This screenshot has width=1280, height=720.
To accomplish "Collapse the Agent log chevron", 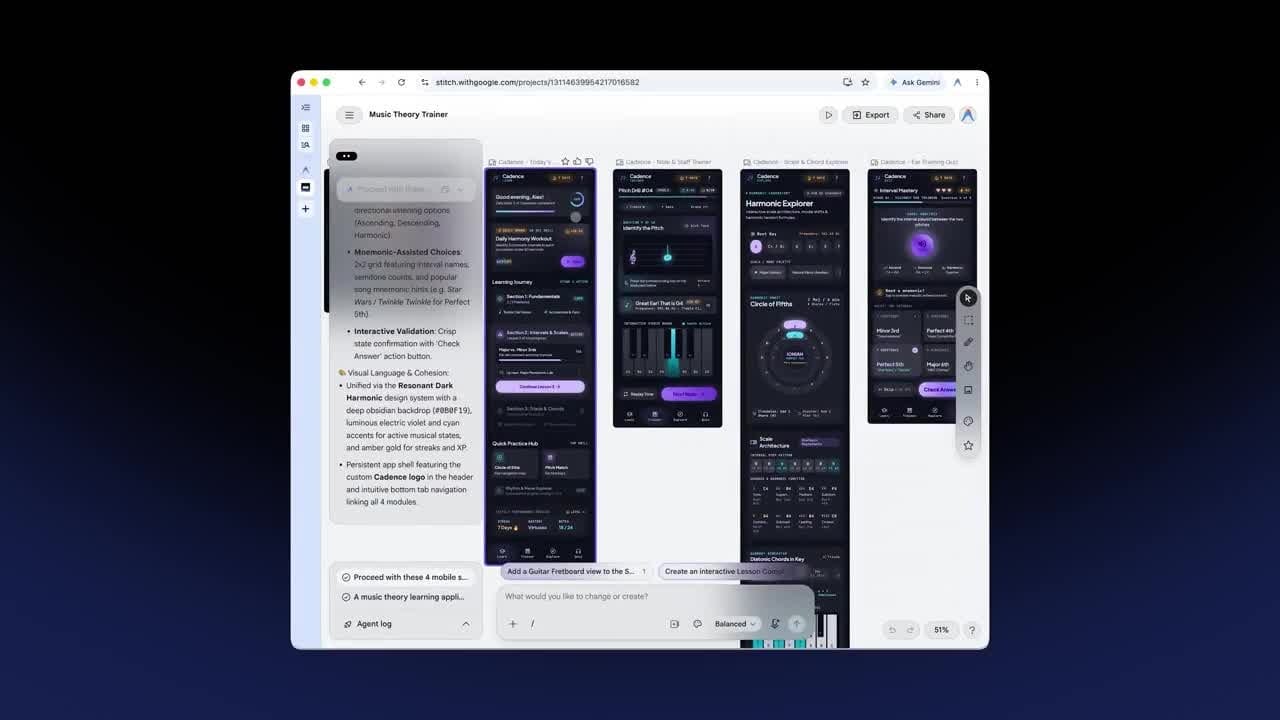I will click(465, 624).
